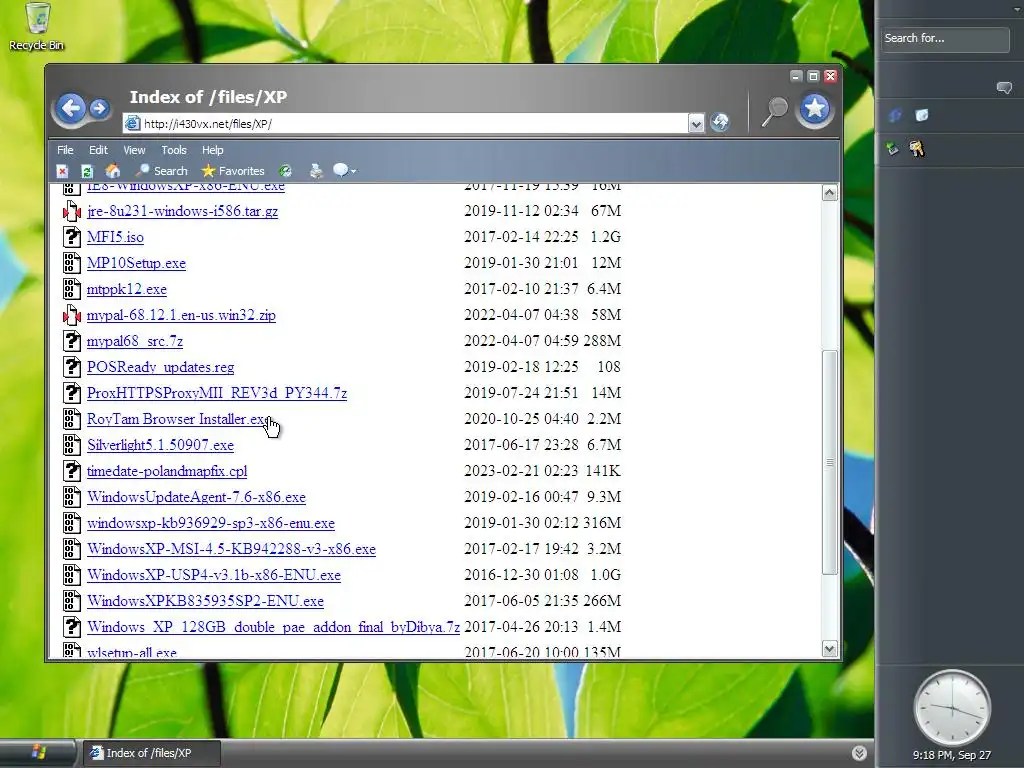
Task: Open the ProxHTTPSProxyMII_REV3d_PY344.7z link
Action: point(217,393)
